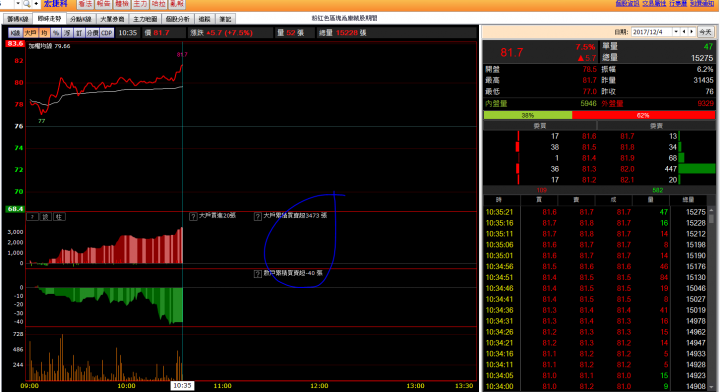Open help icon beside 大戶買進20張

click(x=193, y=216)
